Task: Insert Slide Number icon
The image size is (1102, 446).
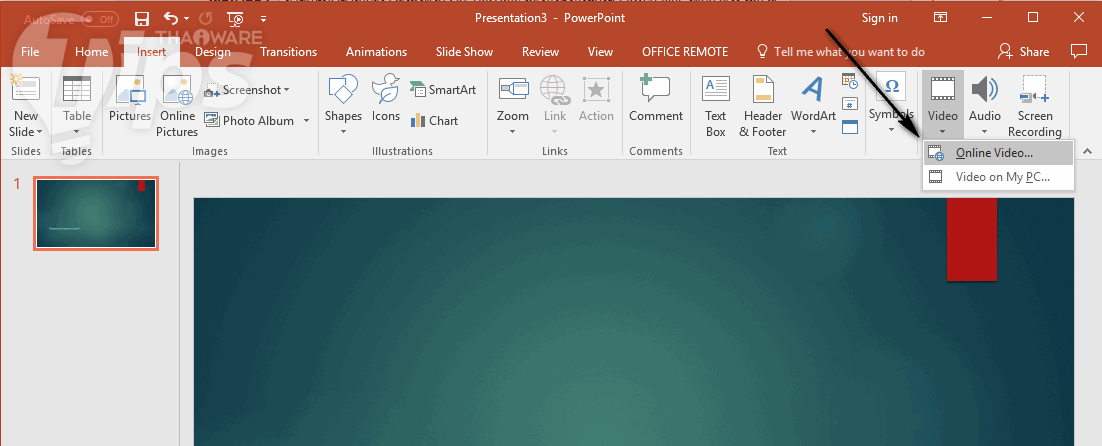Action: click(x=850, y=104)
